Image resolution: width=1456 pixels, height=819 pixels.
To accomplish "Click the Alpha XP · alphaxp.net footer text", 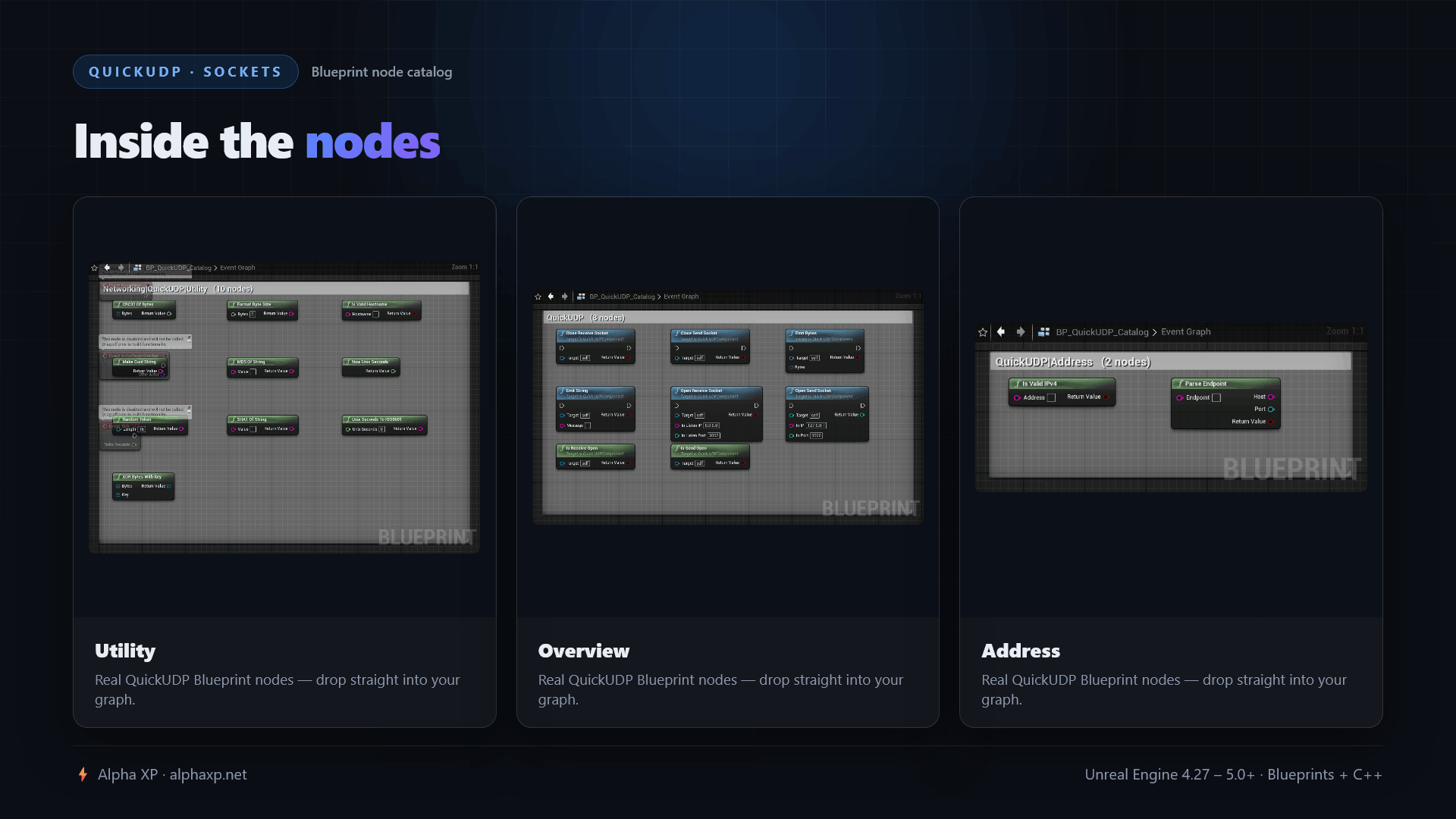I will [x=172, y=774].
